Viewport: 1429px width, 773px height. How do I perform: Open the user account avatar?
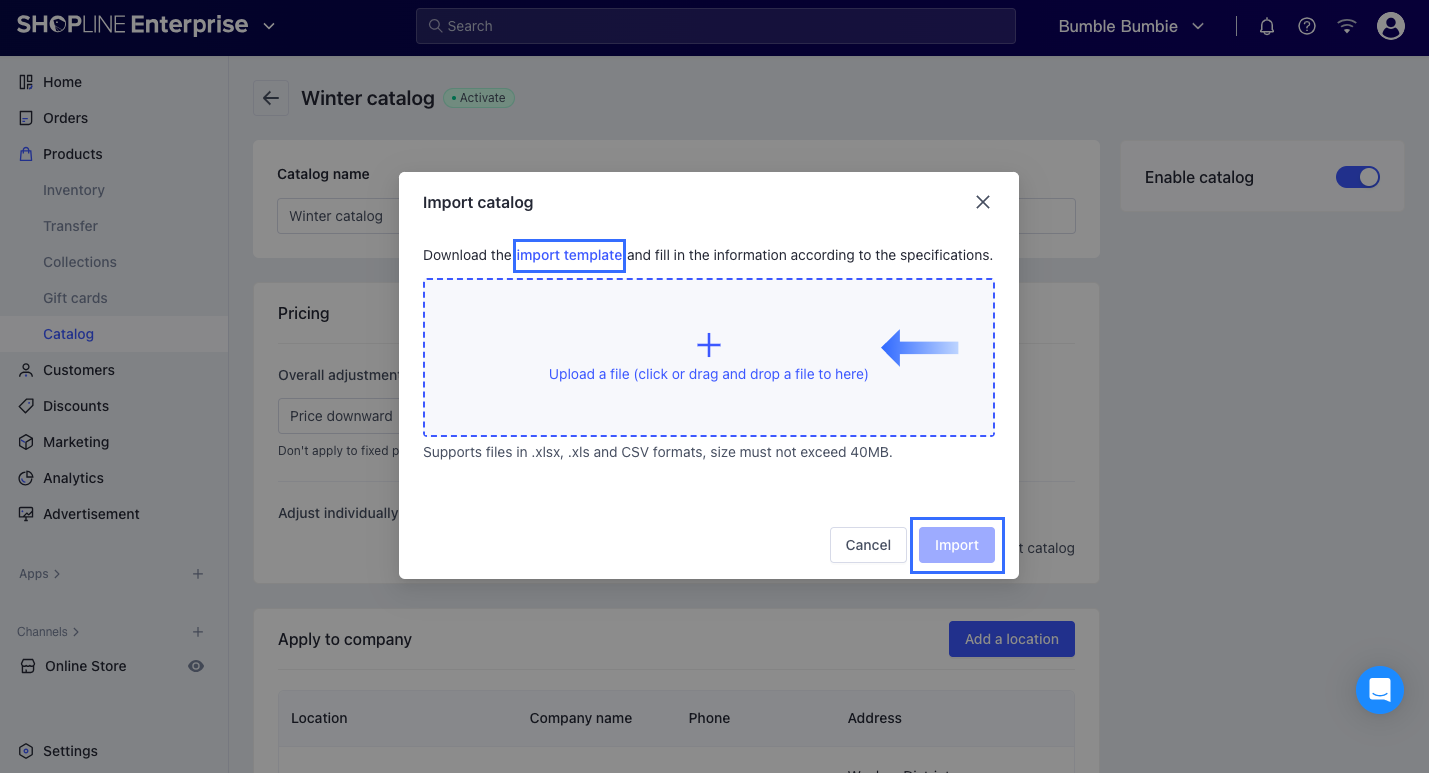tap(1391, 27)
